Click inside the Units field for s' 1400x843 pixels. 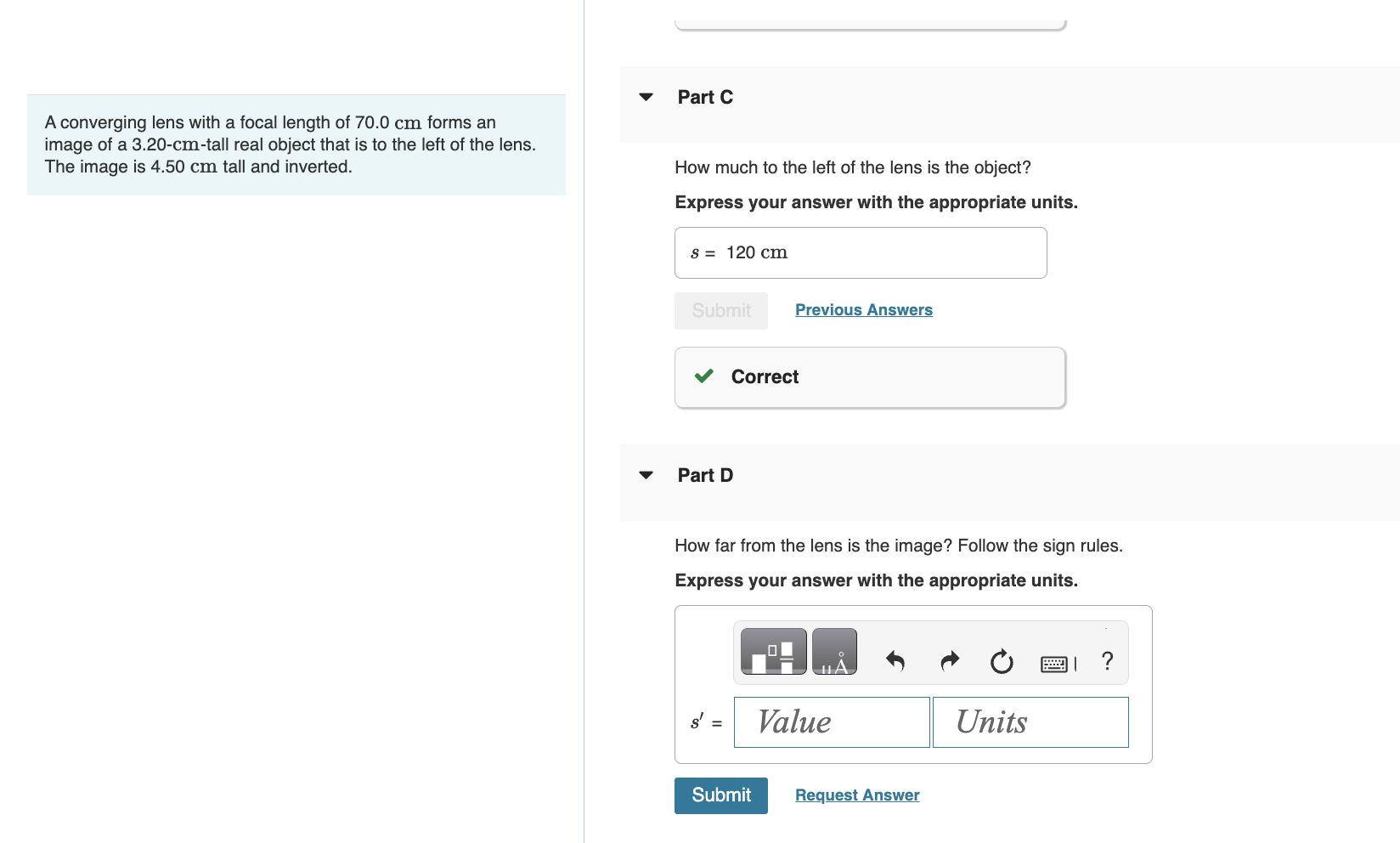pos(1030,721)
